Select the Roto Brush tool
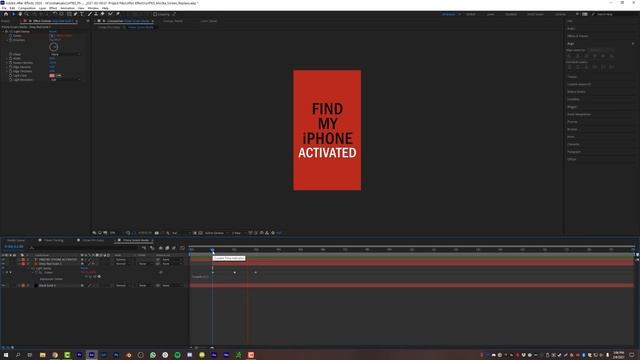This screenshot has height=360, width=640. pos(110,14)
